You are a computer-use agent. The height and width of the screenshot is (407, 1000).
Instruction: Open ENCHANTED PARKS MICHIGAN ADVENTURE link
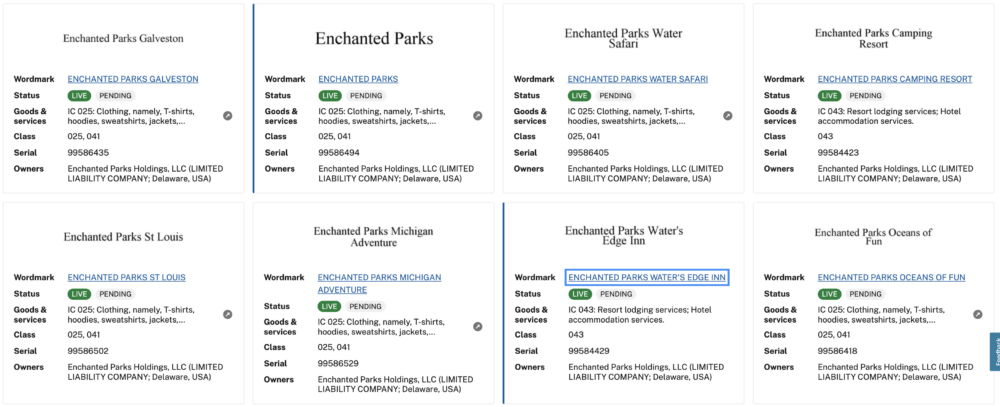pos(379,284)
